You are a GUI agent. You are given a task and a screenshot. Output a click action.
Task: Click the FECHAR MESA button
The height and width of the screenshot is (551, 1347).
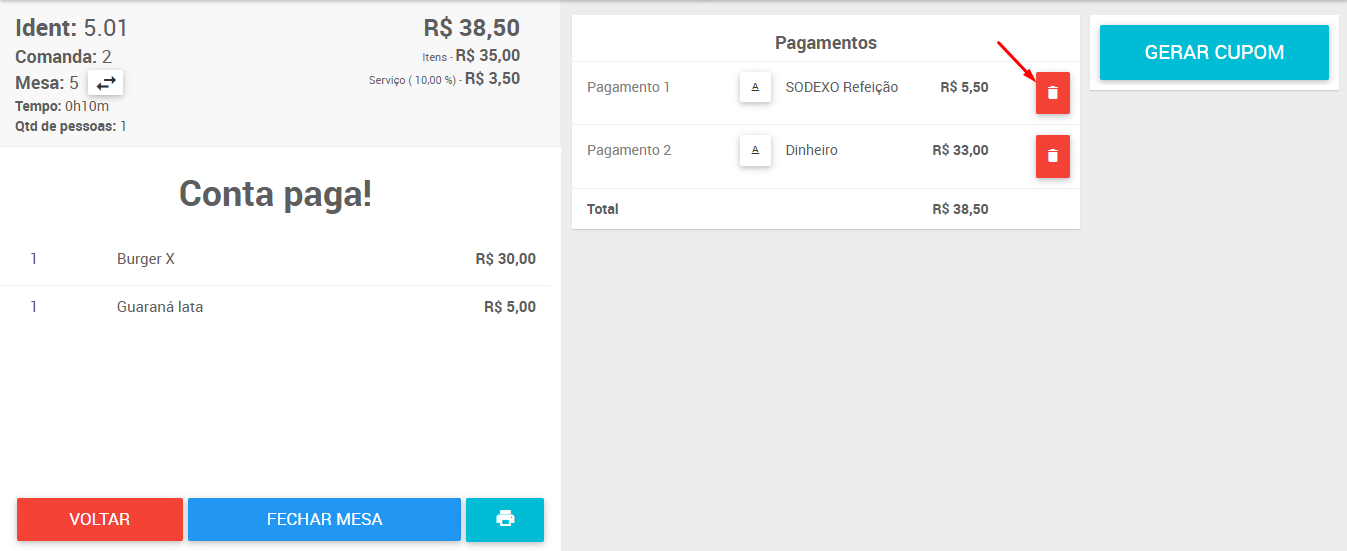(x=324, y=519)
